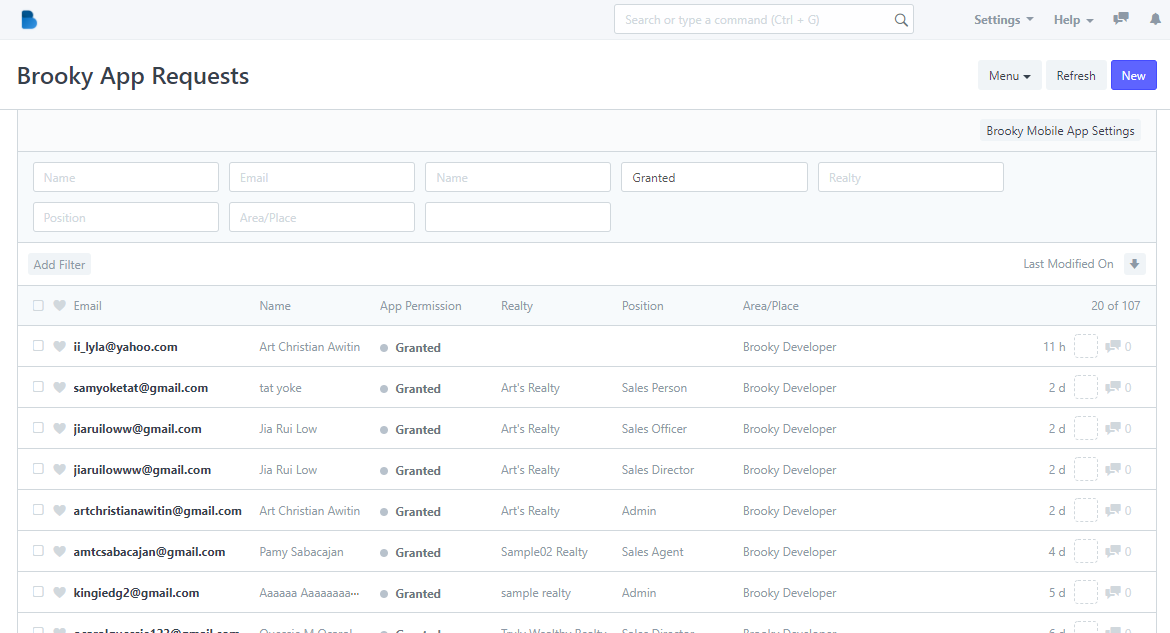This screenshot has width=1170, height=633.
Task: Toggle sort direction arrow button
Action: 1134,264
